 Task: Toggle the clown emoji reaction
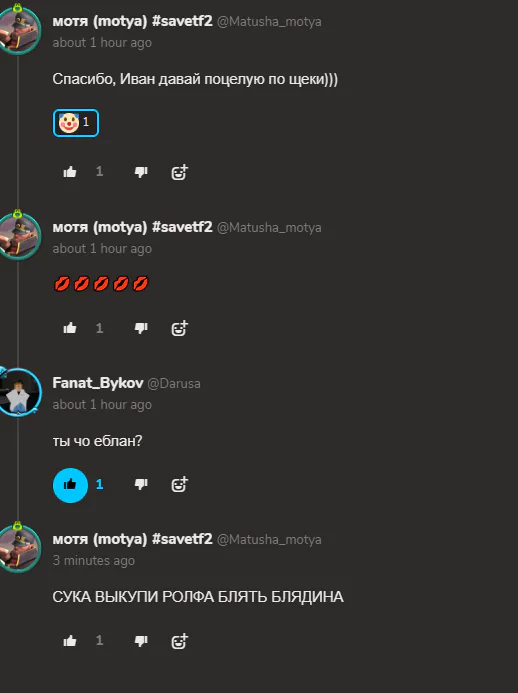76,123
